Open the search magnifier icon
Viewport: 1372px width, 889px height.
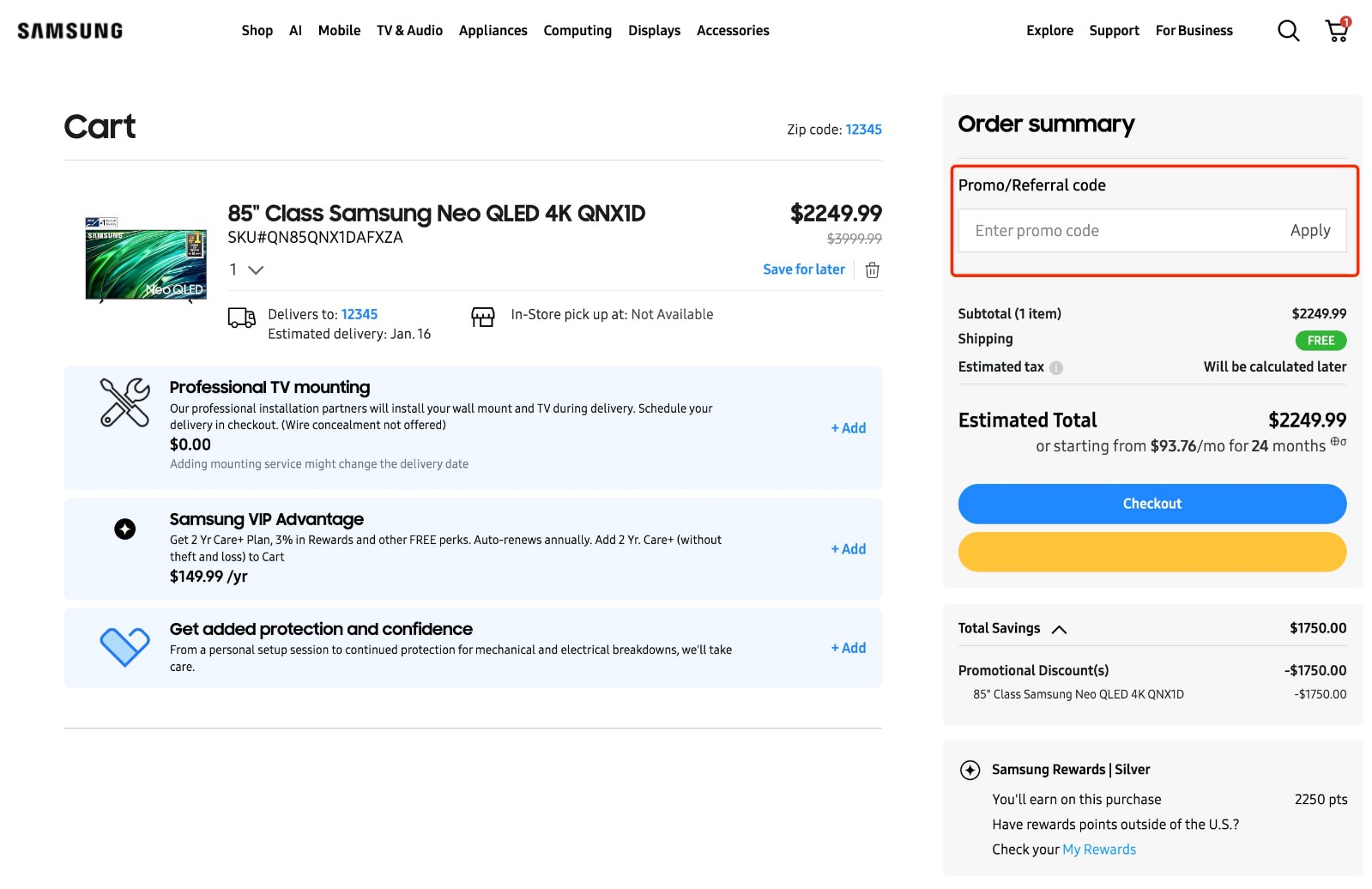(1288, 31)
